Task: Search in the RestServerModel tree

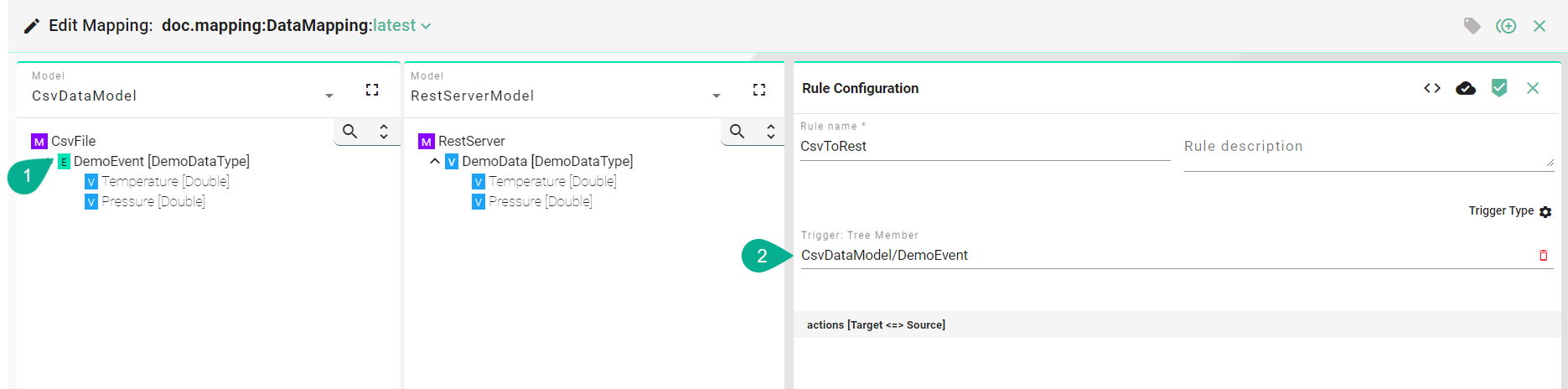Action: pos(737,132)
